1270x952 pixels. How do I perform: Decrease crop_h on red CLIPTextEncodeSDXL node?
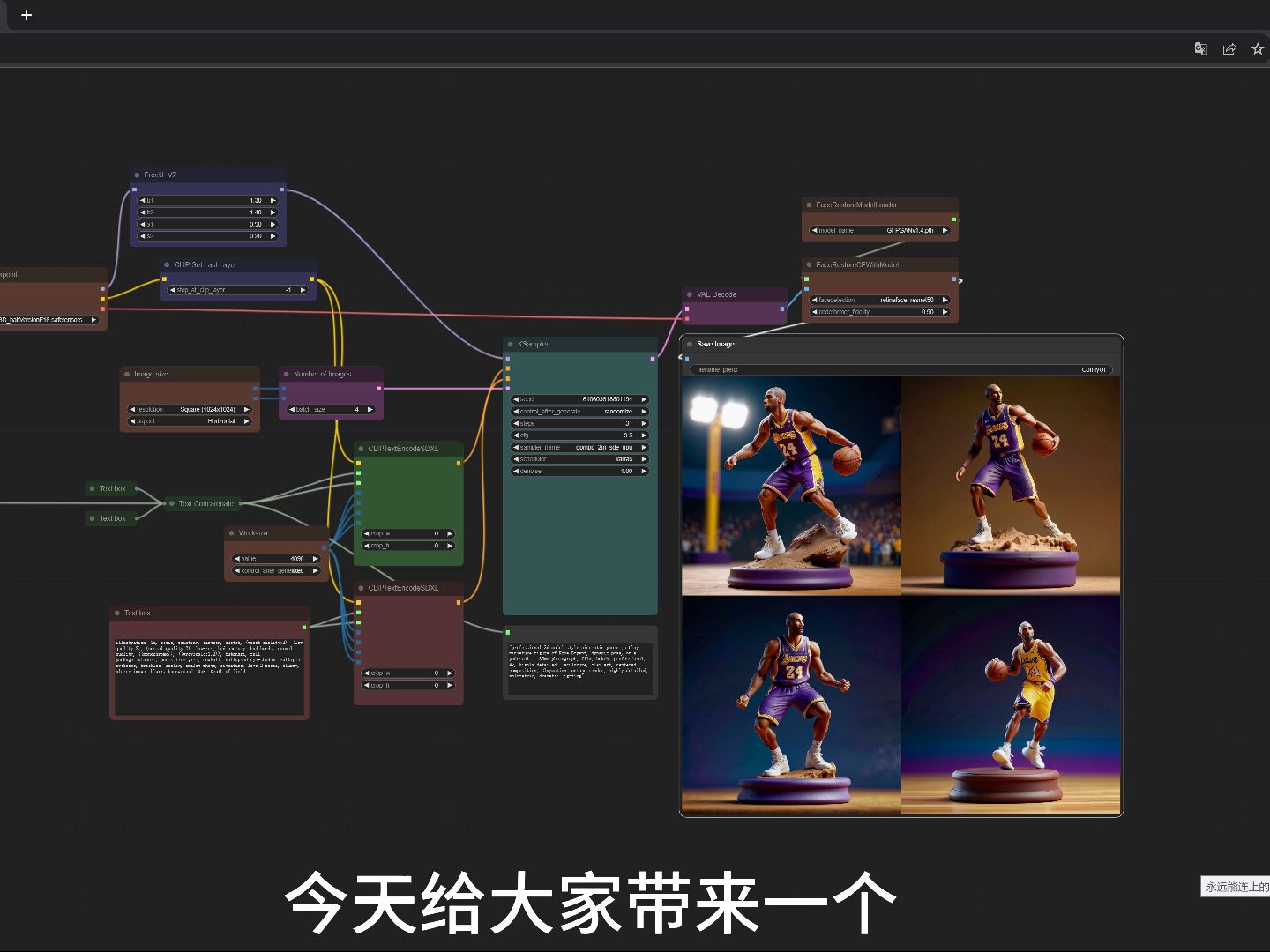pyautogui.click(x=367, y=685)
